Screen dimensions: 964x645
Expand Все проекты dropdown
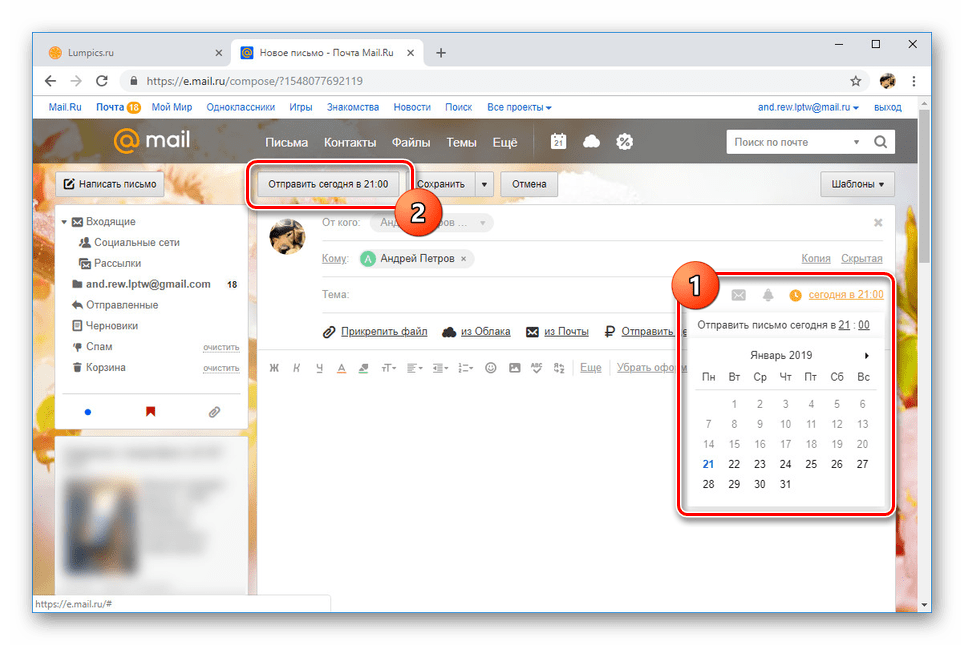tap(519, 107)
